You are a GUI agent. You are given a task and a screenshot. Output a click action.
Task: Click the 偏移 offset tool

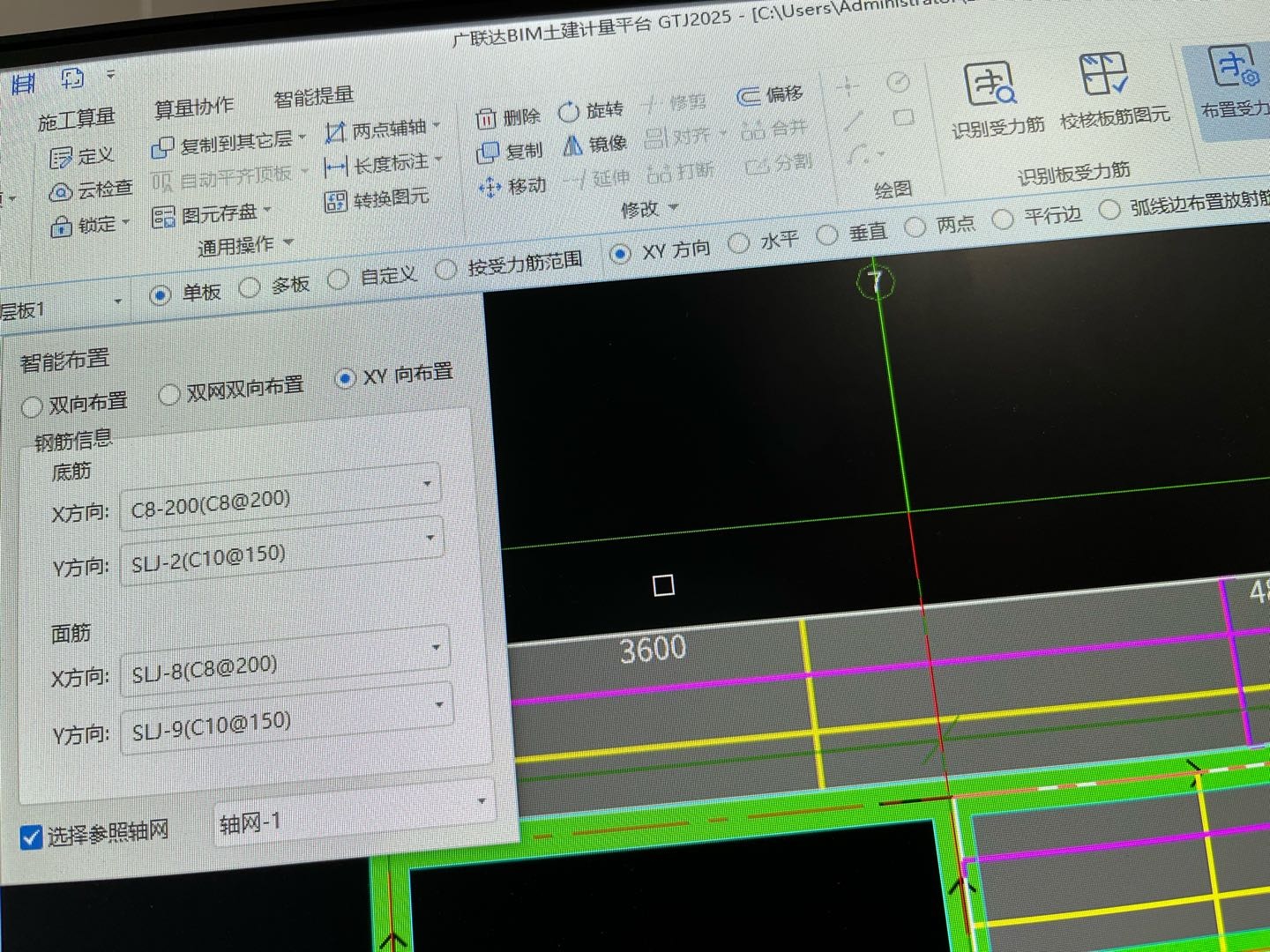click(x=769, y=94)
